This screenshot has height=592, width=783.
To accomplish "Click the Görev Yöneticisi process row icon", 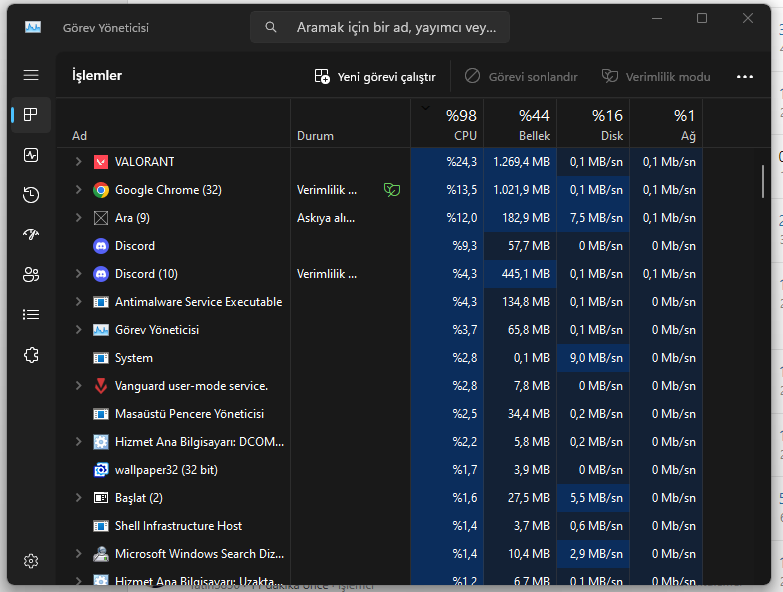I will [x=101, y=330].
